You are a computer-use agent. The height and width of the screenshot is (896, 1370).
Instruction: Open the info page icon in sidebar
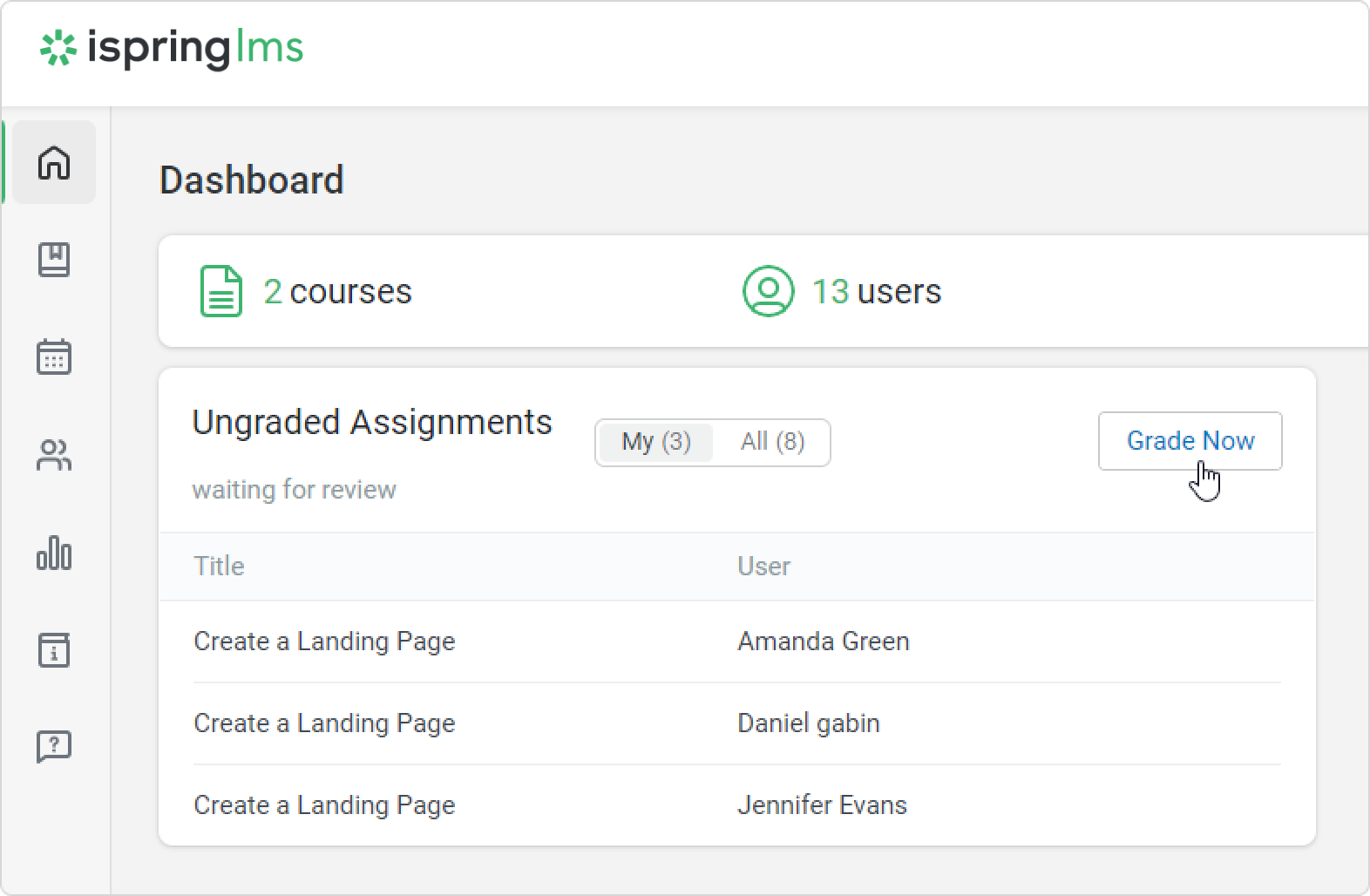click(x=54, y=650)
